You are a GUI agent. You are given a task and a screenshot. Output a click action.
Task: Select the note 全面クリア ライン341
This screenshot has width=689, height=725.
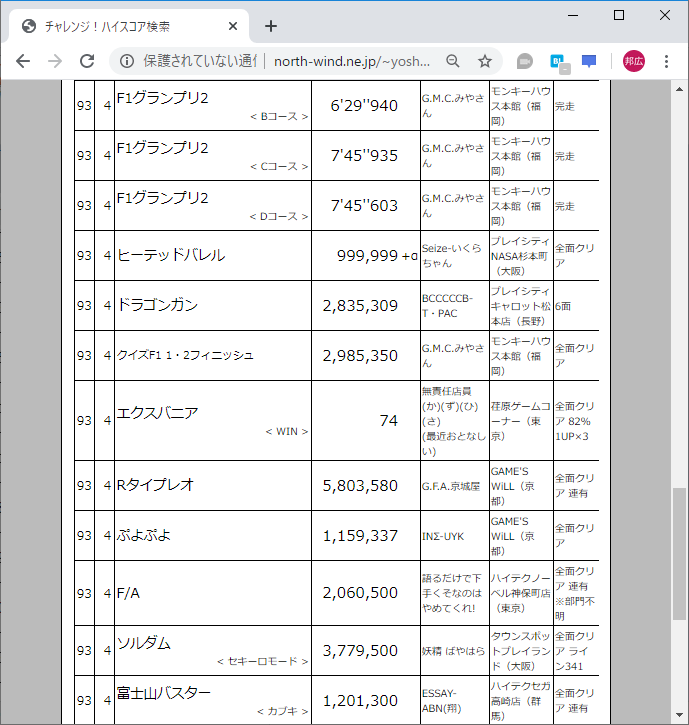click(x=575, y=651)
